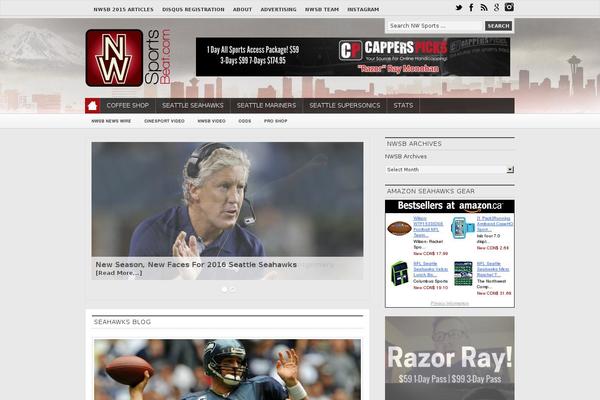Open the NWSB Team menu item
600x400 pixels.
[322, 10]
